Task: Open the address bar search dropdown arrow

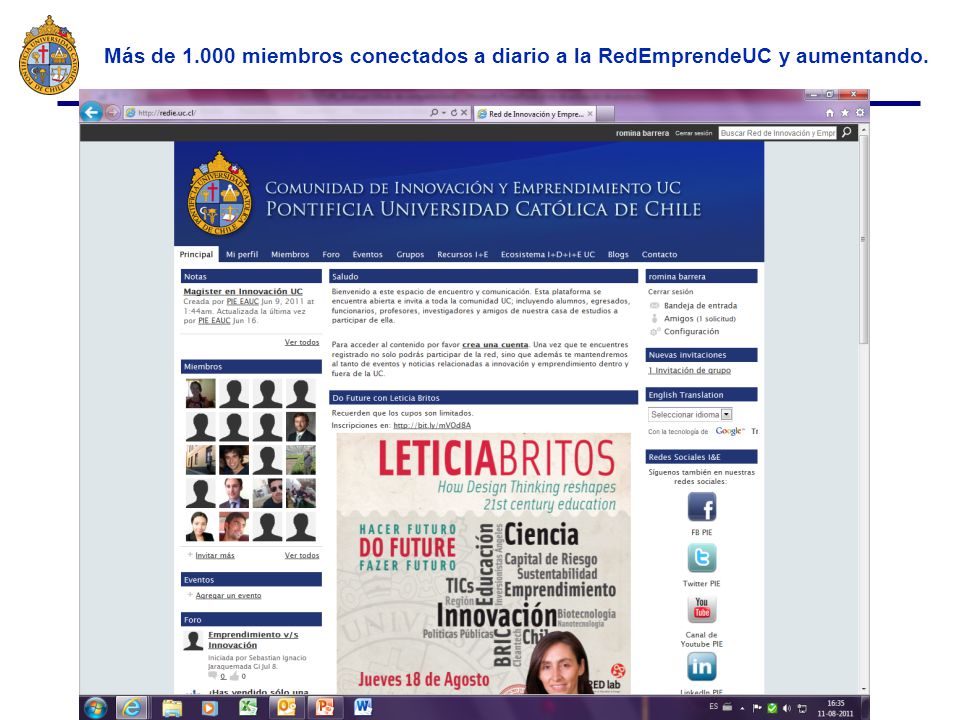Action: pos(443,113)
